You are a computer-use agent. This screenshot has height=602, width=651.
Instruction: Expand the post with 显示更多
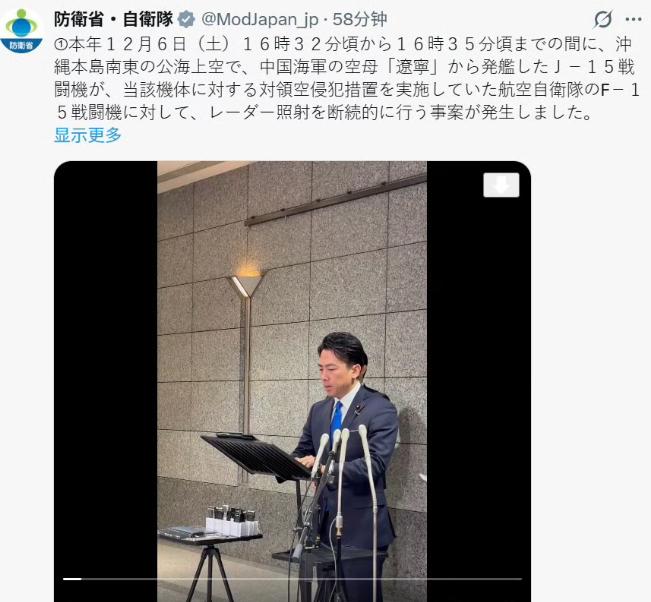coord(88,135)
